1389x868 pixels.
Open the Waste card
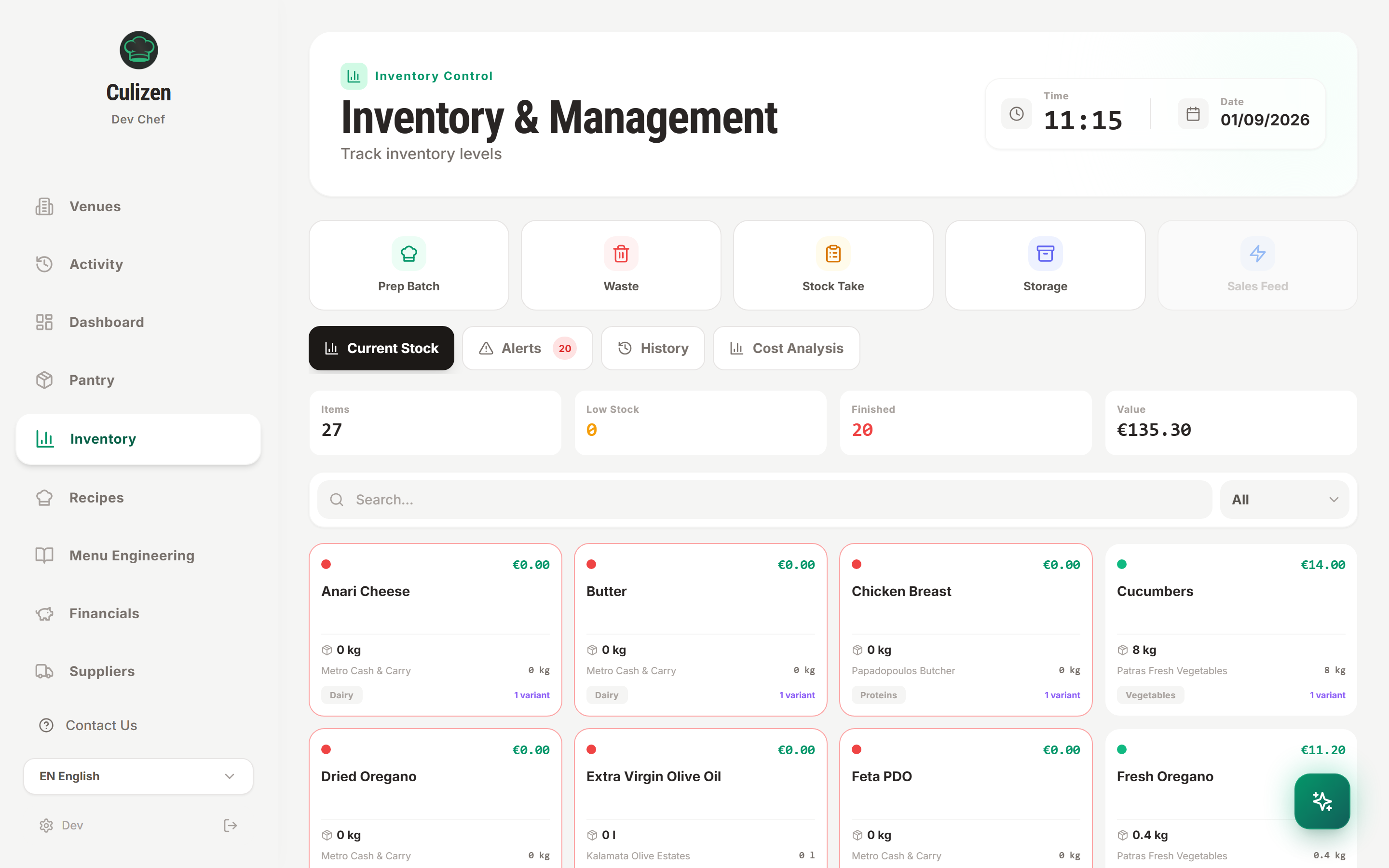point(621,265)
